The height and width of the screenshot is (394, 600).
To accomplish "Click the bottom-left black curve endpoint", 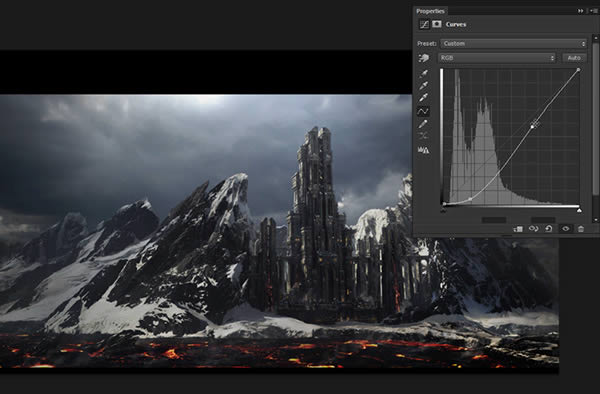I will (x=444, y=204).
